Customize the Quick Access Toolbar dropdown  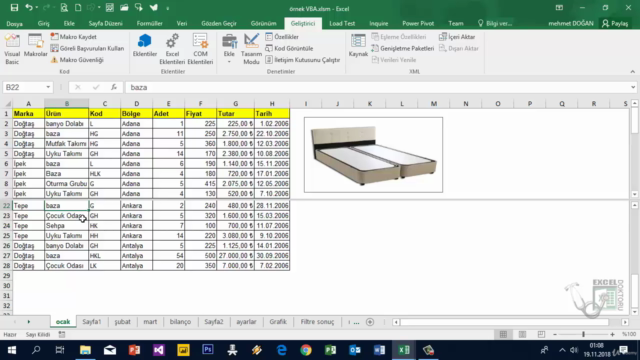(168, 8)
